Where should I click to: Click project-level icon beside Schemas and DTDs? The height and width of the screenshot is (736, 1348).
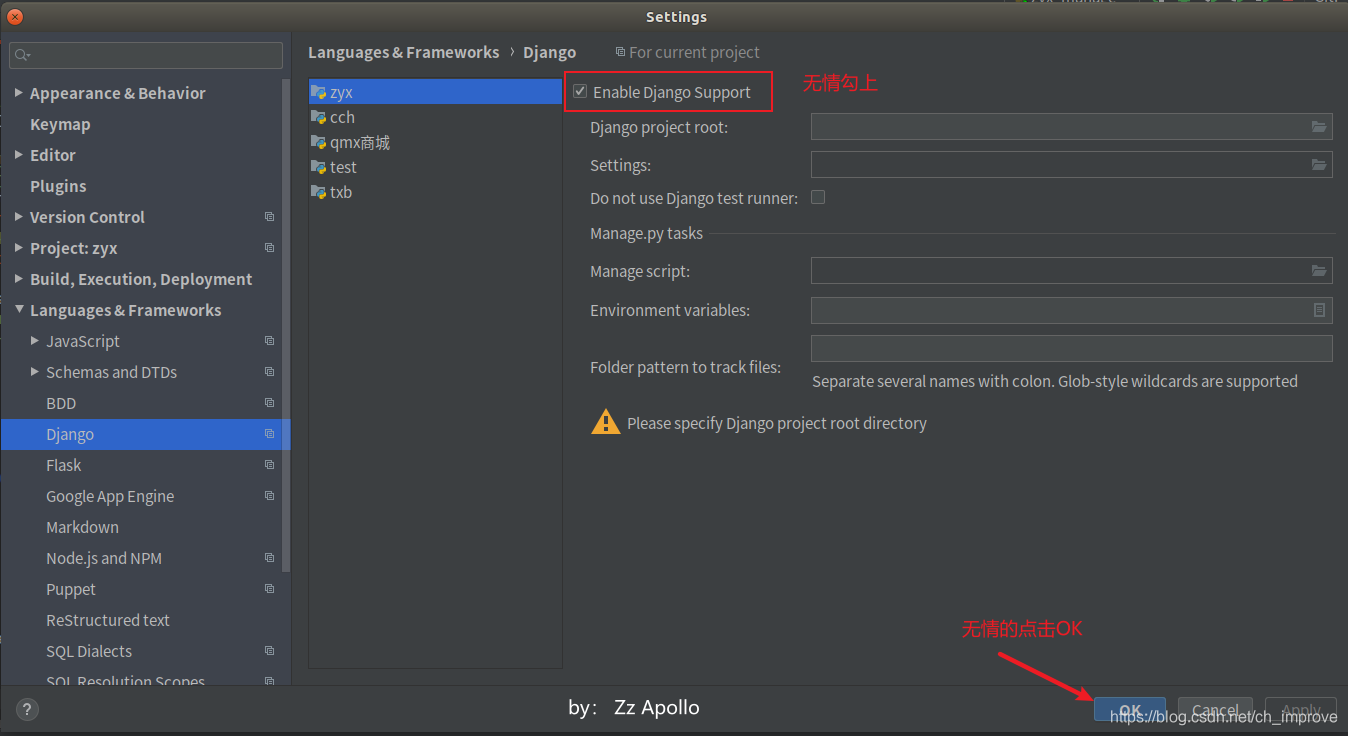tap(269, 372)
